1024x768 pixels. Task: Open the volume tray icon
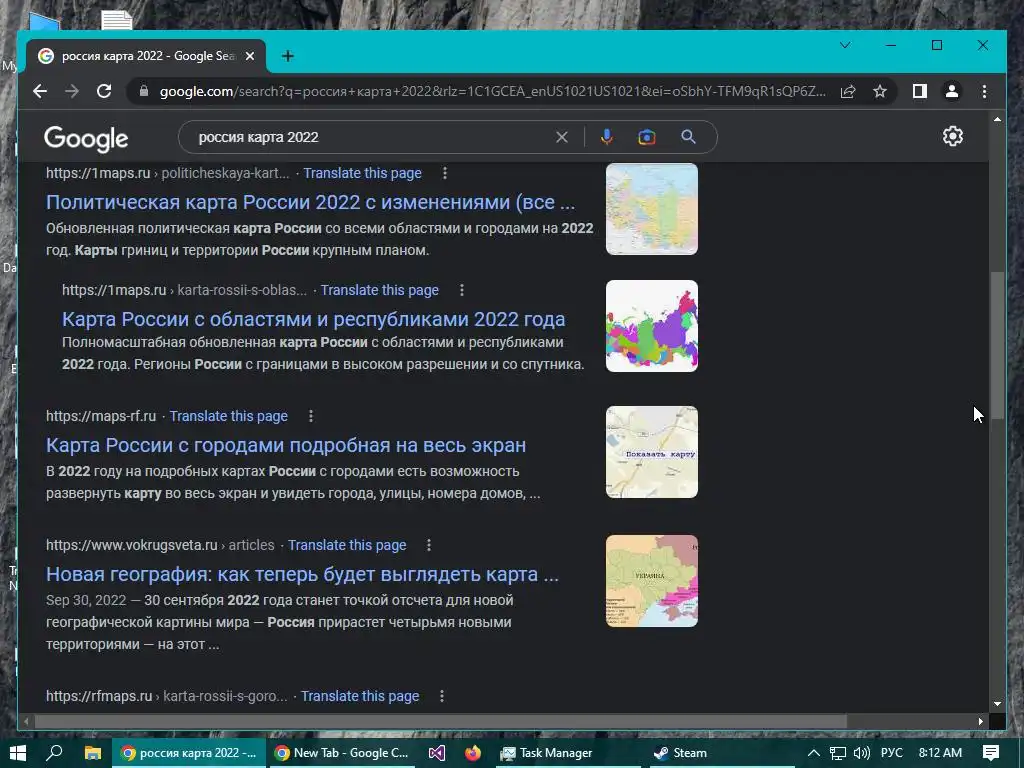pos(861,753)
